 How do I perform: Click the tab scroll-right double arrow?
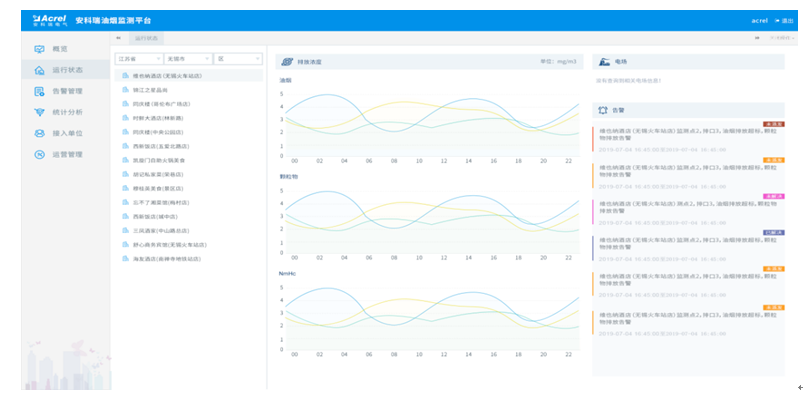pyautogui.click(x=757, y=38)
